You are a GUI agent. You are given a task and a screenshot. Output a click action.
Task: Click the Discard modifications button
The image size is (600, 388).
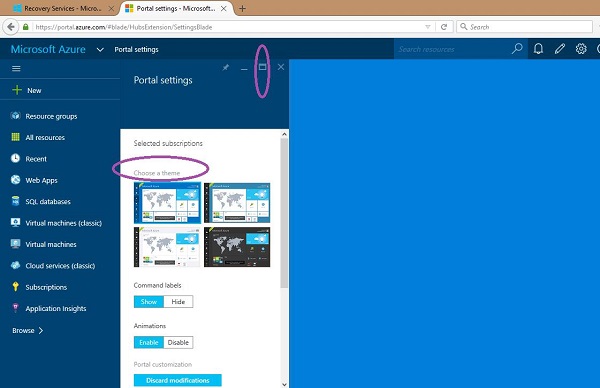click(178, 380)
